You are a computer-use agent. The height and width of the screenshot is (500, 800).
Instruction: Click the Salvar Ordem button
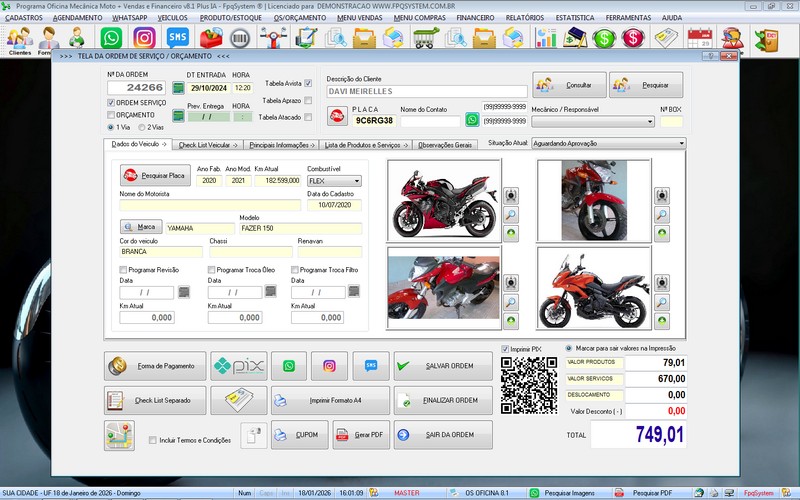coord(443,367)
